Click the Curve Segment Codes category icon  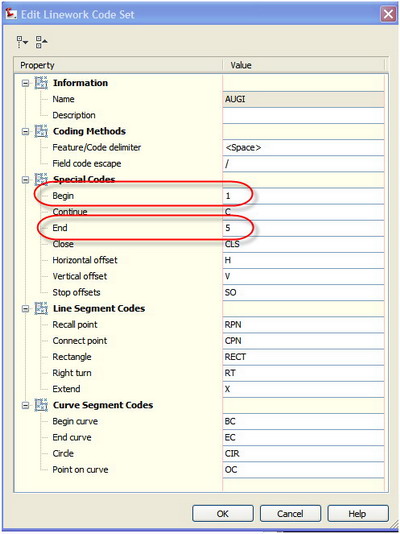pyautogui.click(x=41, y=405)
